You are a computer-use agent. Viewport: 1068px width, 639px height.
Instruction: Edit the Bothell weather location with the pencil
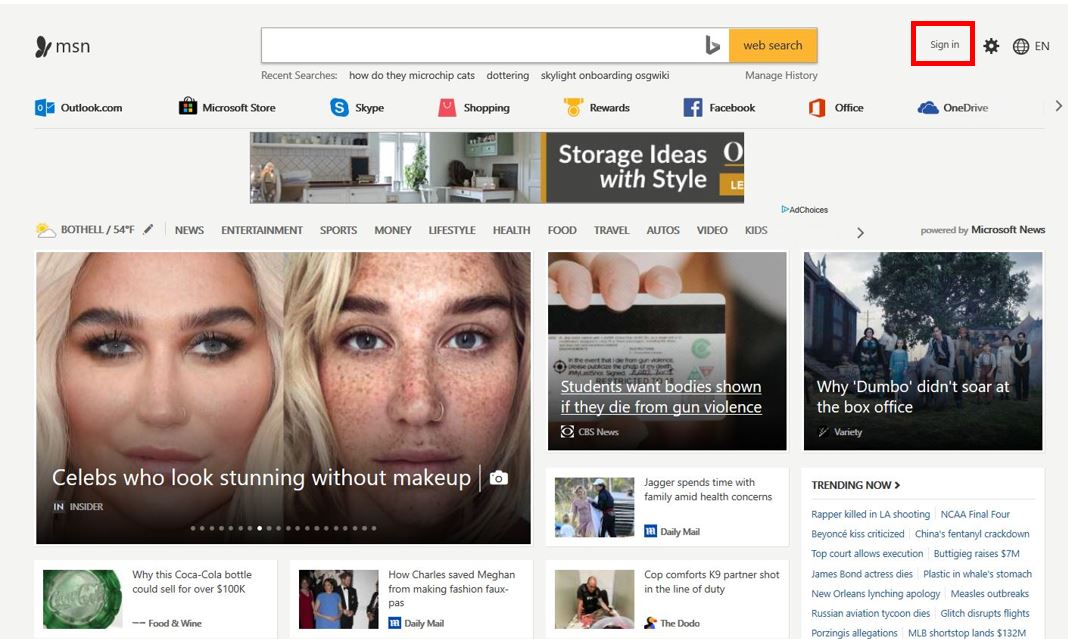tap(147, 228)
